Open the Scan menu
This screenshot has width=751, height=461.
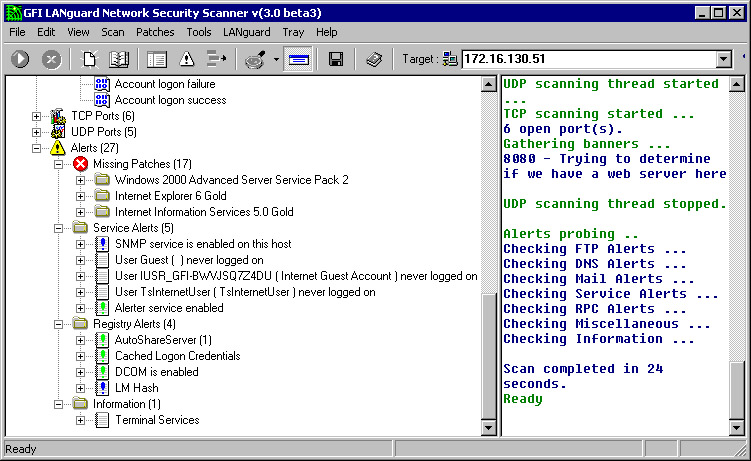pyautogui.click(x=113, y=32)
